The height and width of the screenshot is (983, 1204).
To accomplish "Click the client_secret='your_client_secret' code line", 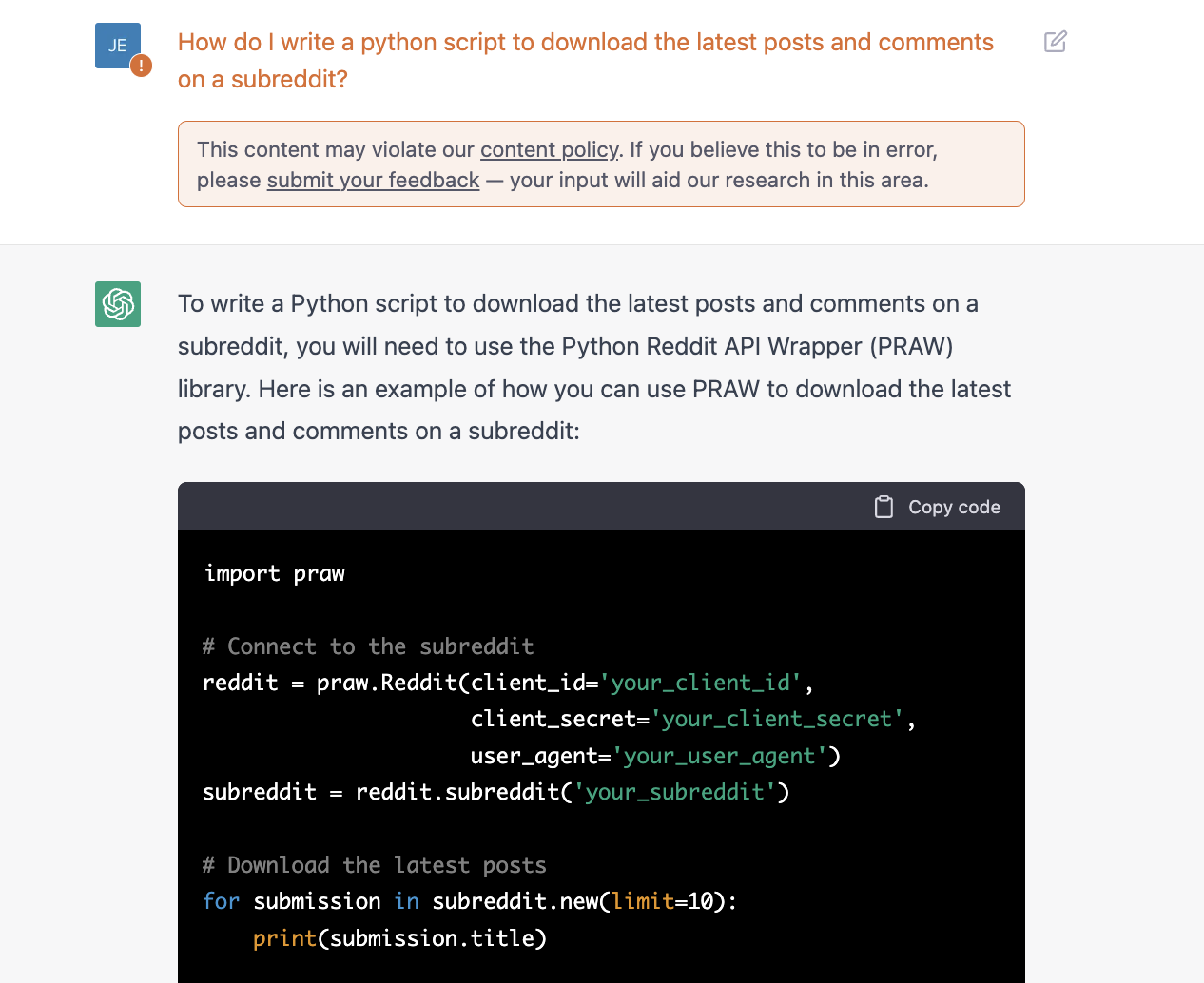I will (x=692, y=719).
